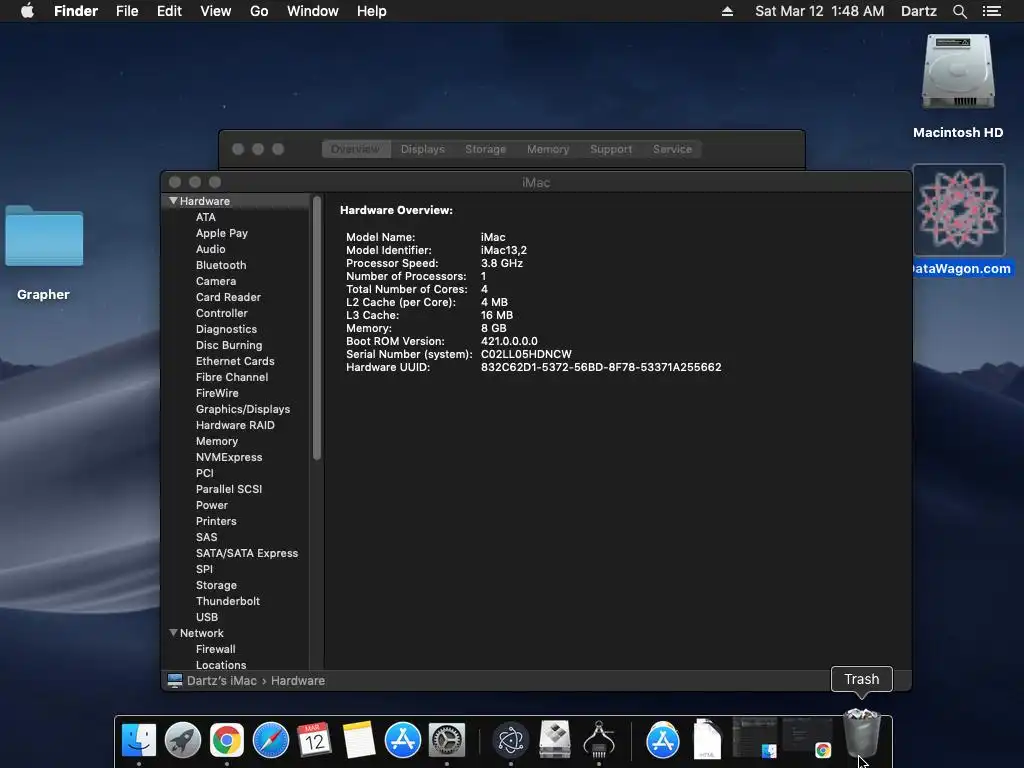Open the Window menu
This screenshot has width=1024, height=768.
[x=313, y=11]
